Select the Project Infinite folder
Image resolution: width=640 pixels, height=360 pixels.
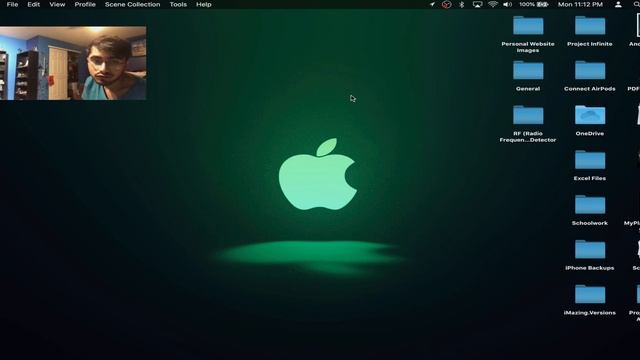point(590,31)
